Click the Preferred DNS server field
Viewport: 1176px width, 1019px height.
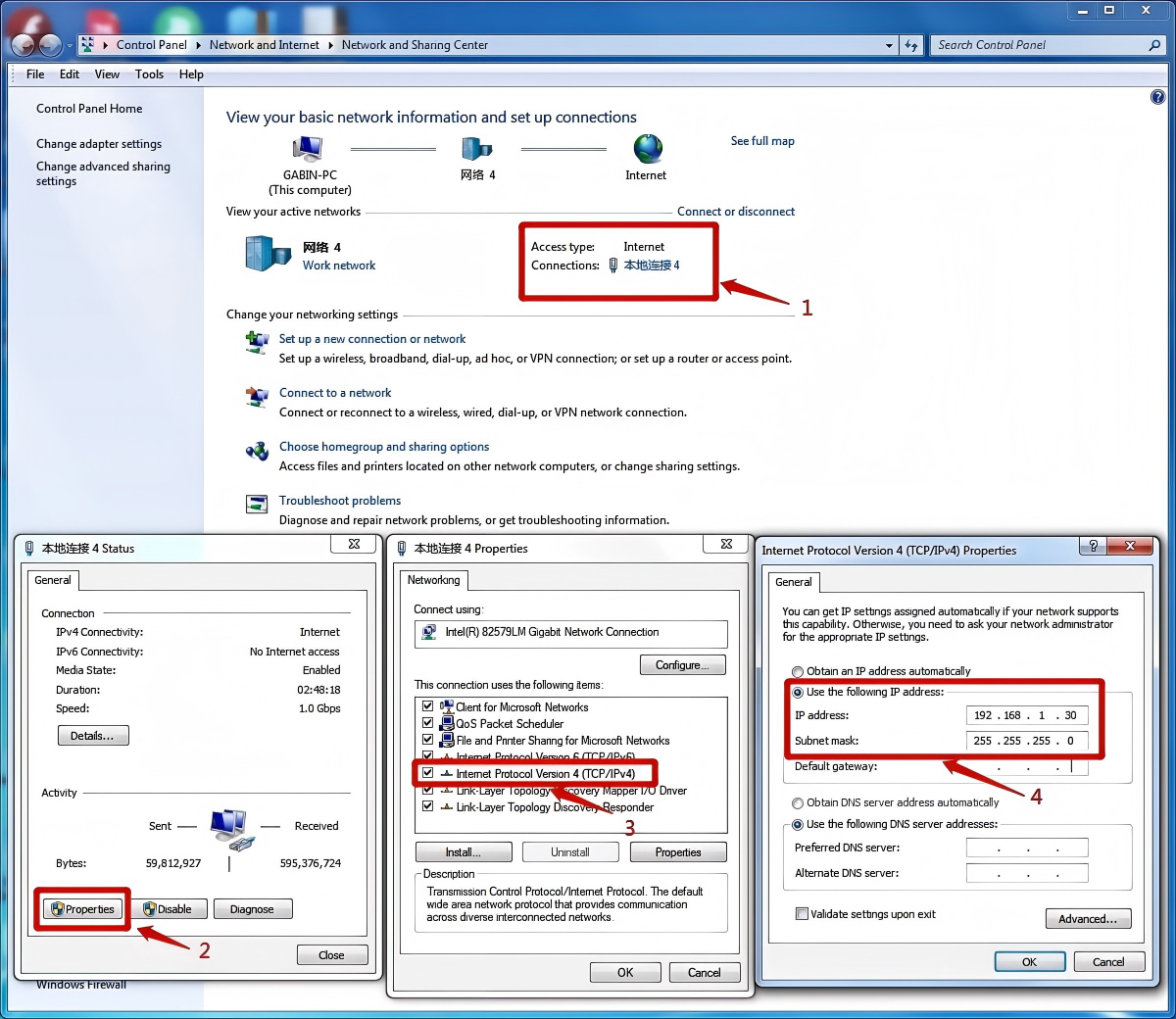[x=1027, y=849]
